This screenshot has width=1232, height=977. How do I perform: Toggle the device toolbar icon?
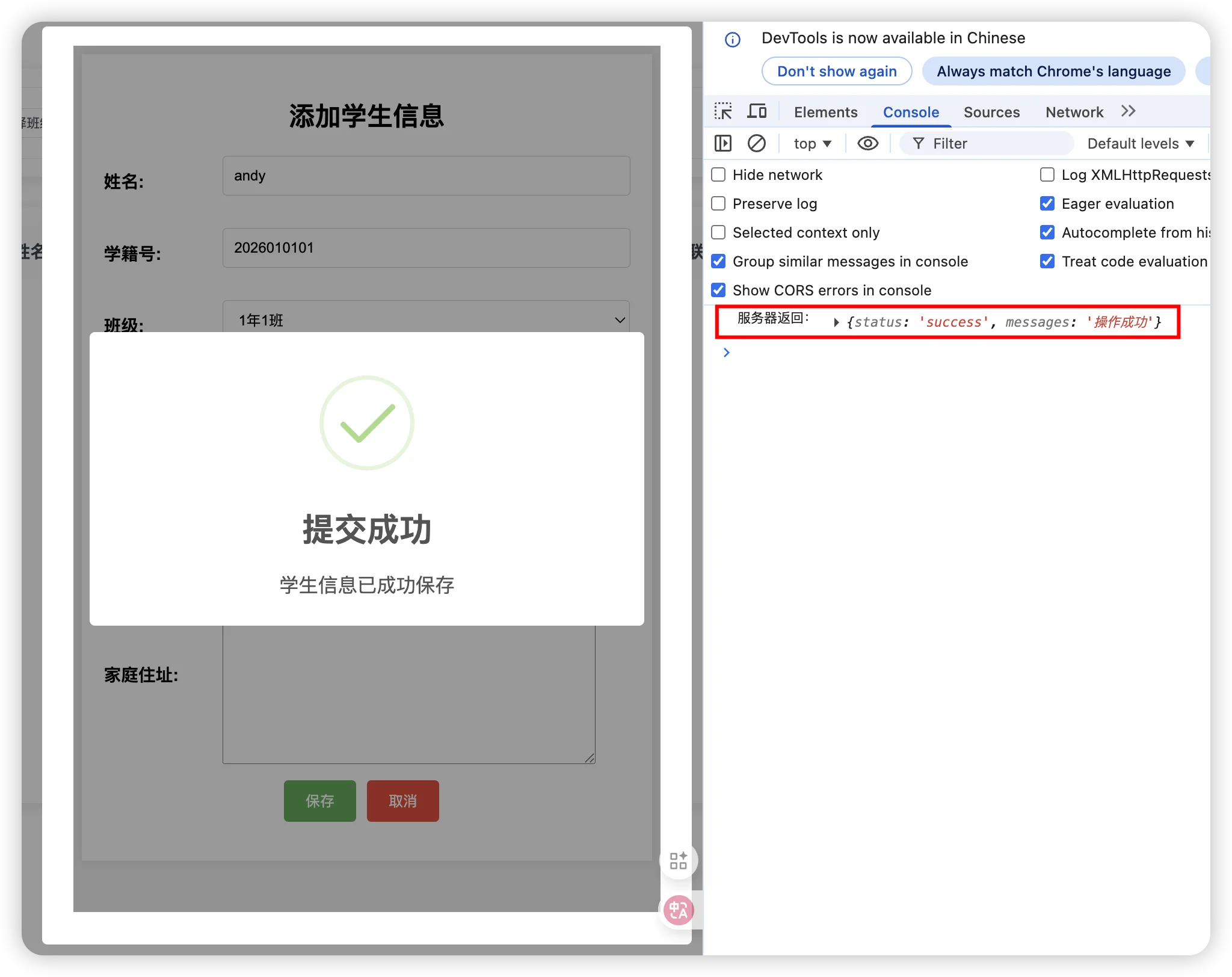click(x=757, y=112)
